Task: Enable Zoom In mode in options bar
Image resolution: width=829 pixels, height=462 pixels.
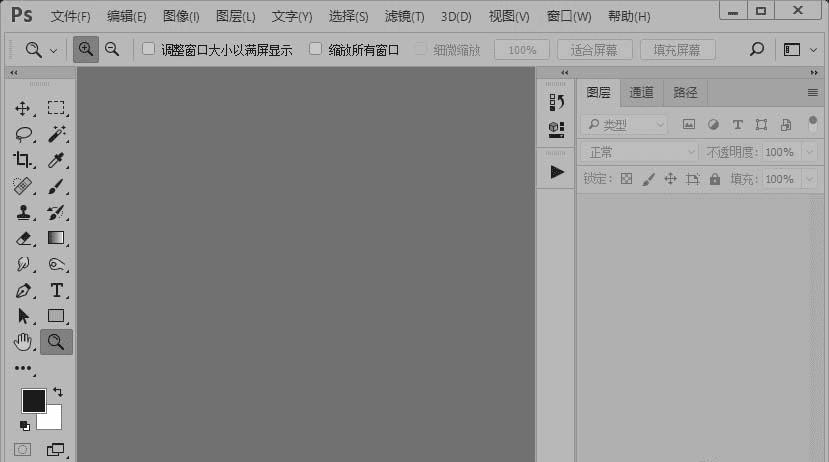Action: 86,50
